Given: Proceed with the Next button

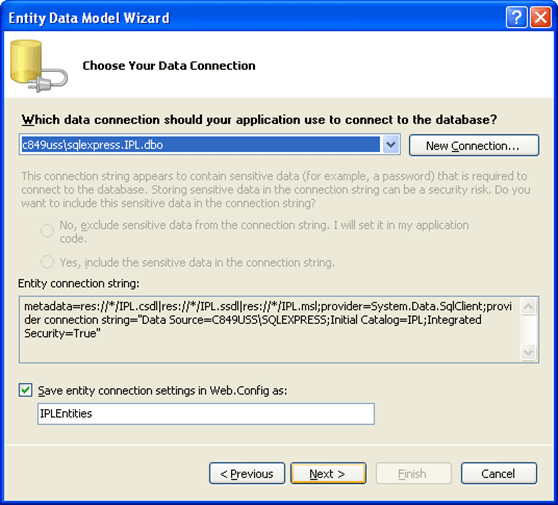Looking at the screenshot, I should [328, 473].
